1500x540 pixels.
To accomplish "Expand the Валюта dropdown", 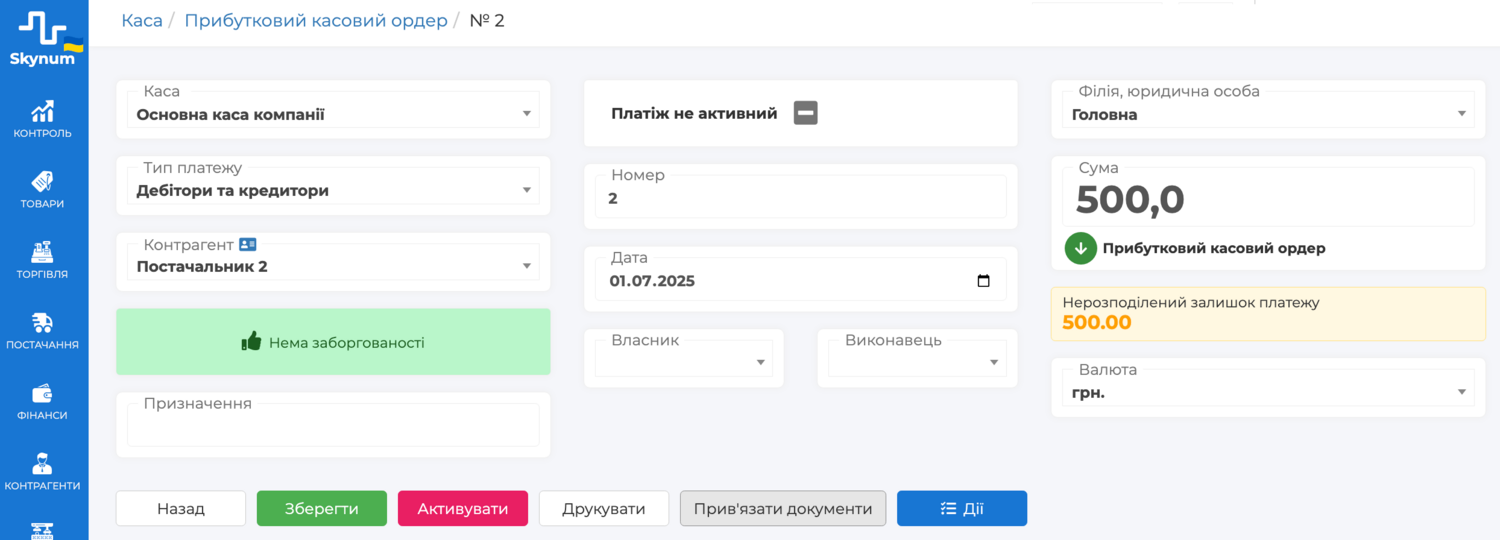I will [1268, 393].
